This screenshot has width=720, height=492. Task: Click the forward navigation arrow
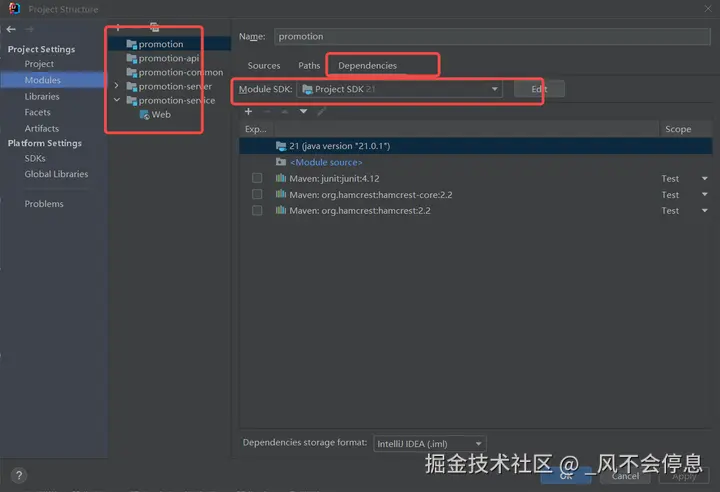(29, 29)
